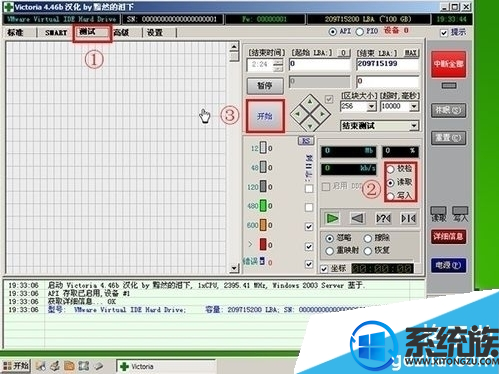Select the 忽略 ignore radio option

(329, 239)
